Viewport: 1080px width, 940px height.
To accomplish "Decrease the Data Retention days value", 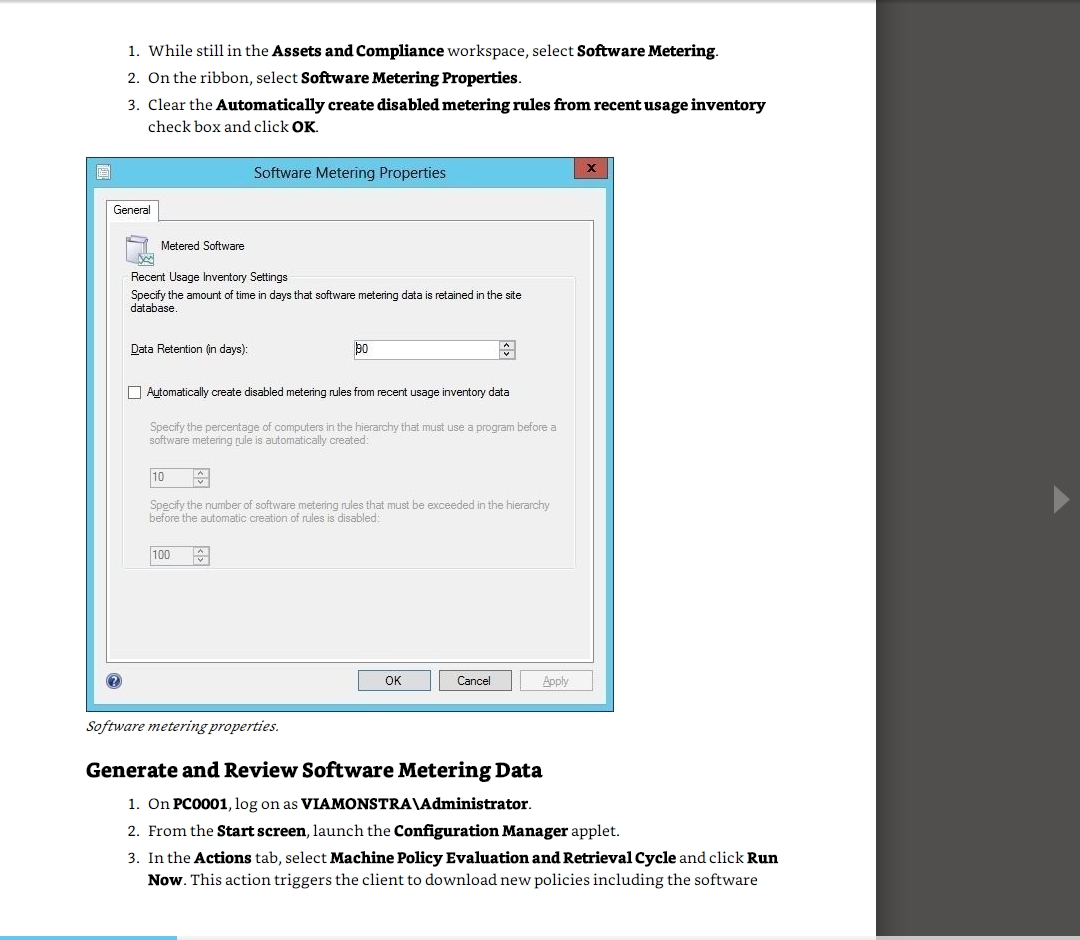I will point(507,354).
